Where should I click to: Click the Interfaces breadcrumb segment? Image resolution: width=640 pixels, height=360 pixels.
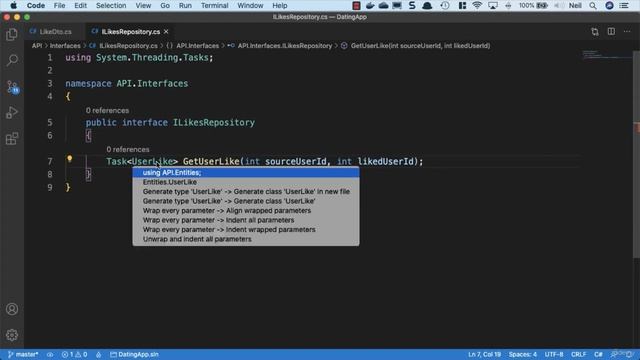click(65, 46)
